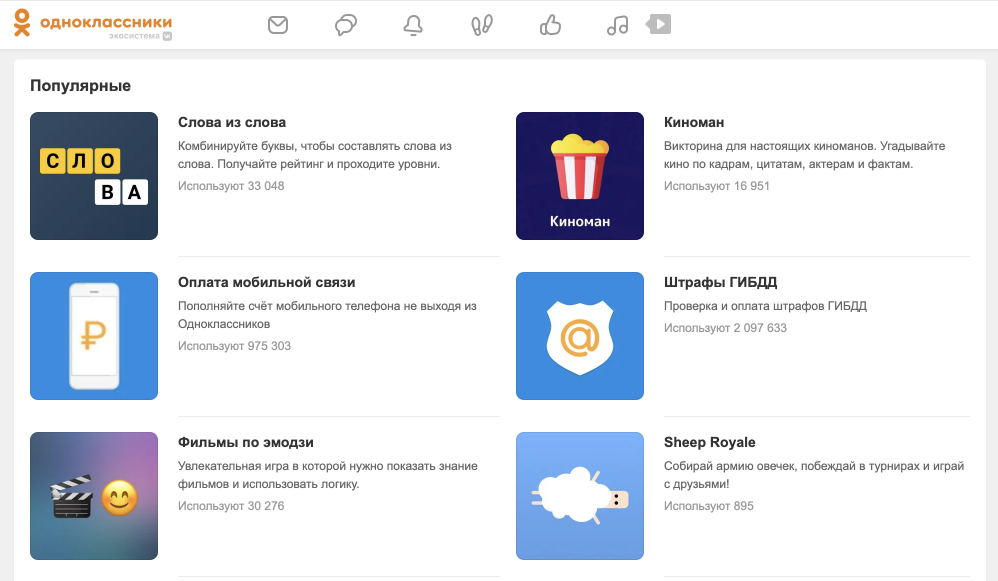The image size is (998, 581).
Task: Click 'Пополняйте счёт мобильного телефона' description
Action: coord(327,315)
